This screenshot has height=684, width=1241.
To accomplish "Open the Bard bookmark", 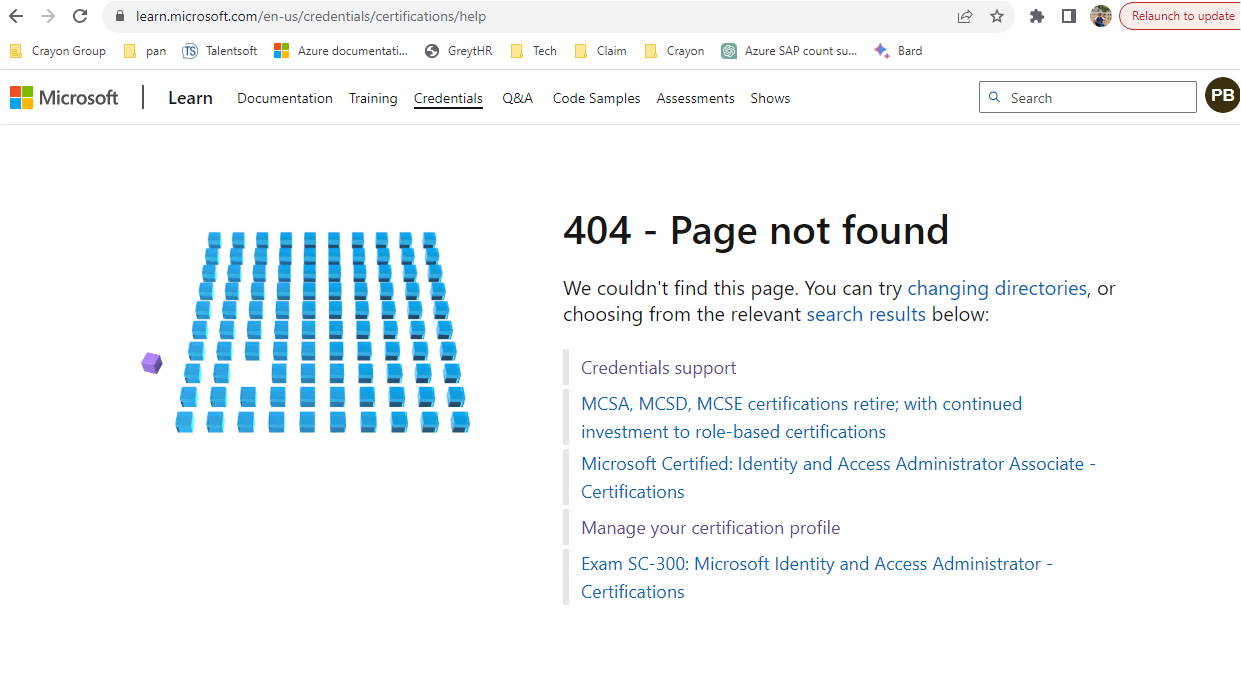I will (897, 50).
